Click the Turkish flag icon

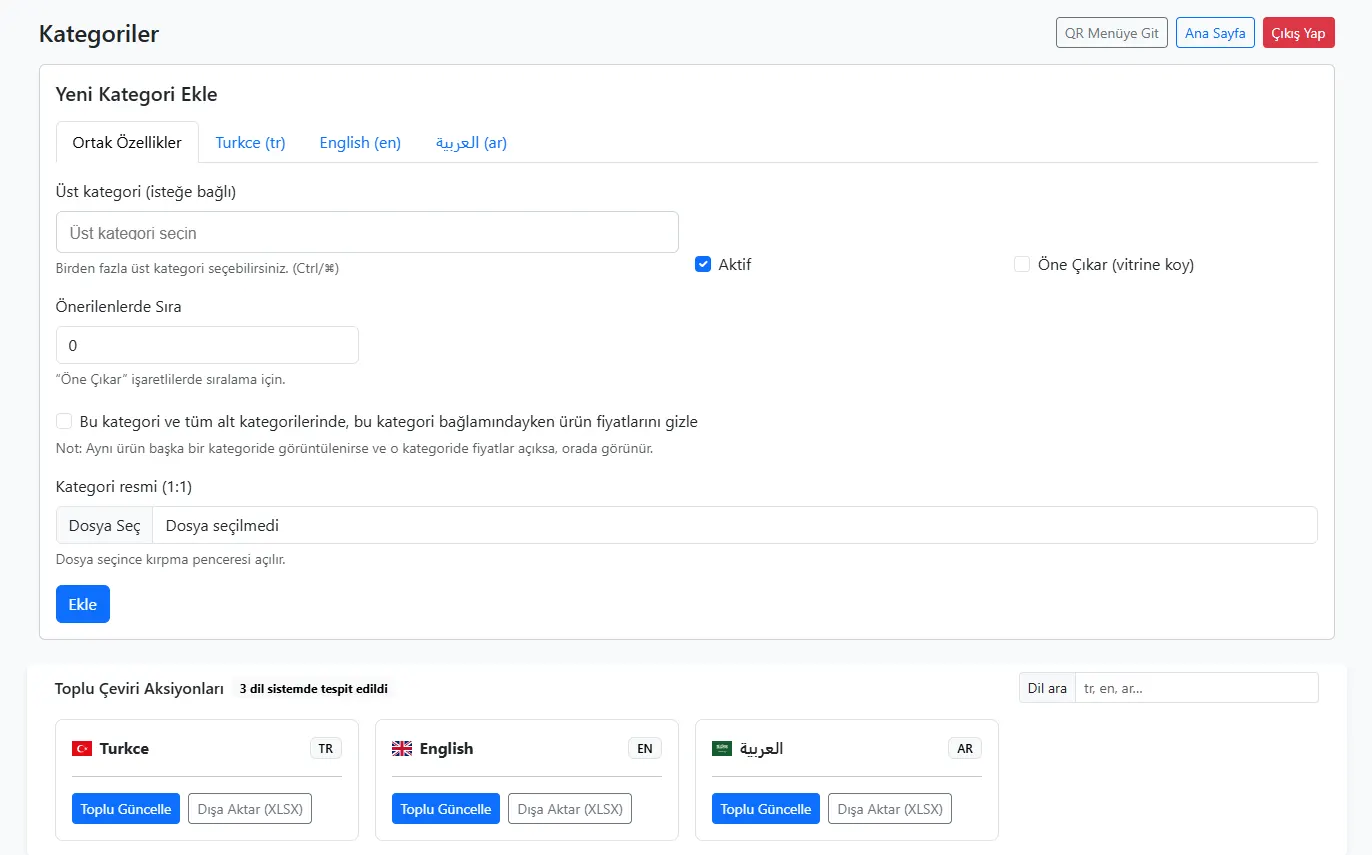82,748
